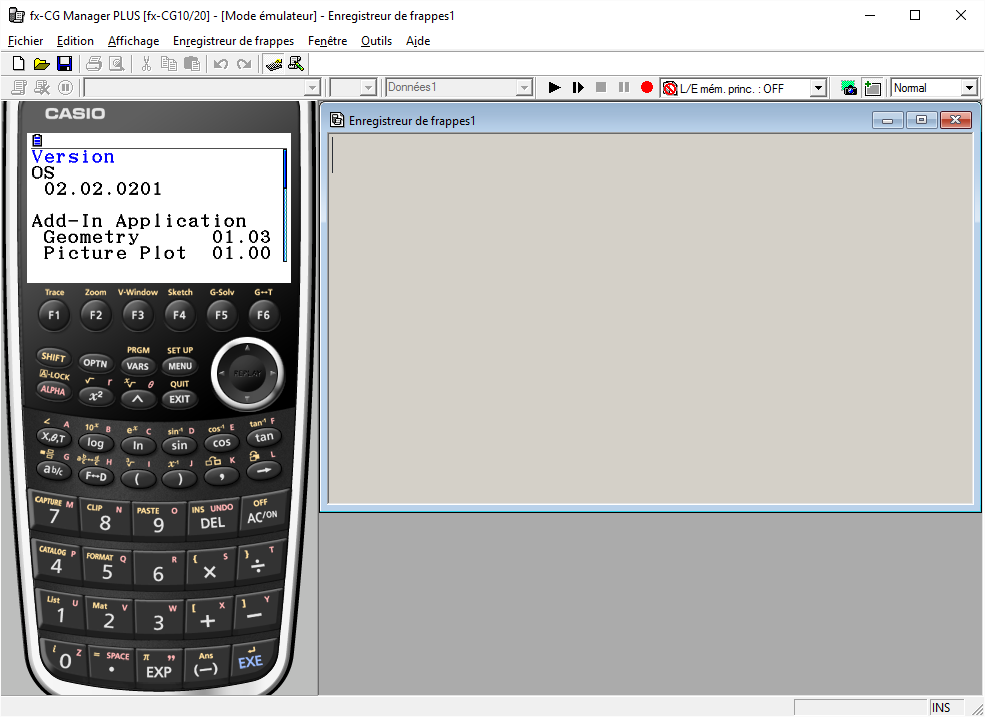The width and height of the screenshot is (985, 717).
Task: Create a new file with the toolbar icon
Action: click(19, 63)
